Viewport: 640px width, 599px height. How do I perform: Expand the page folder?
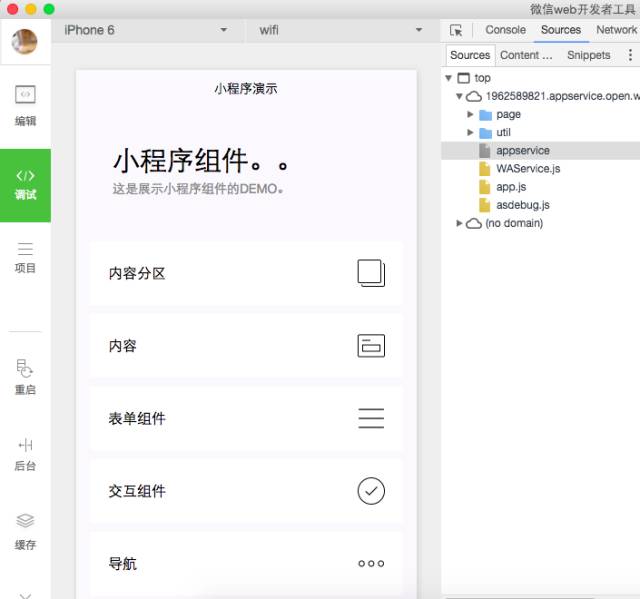pos(470,114)
